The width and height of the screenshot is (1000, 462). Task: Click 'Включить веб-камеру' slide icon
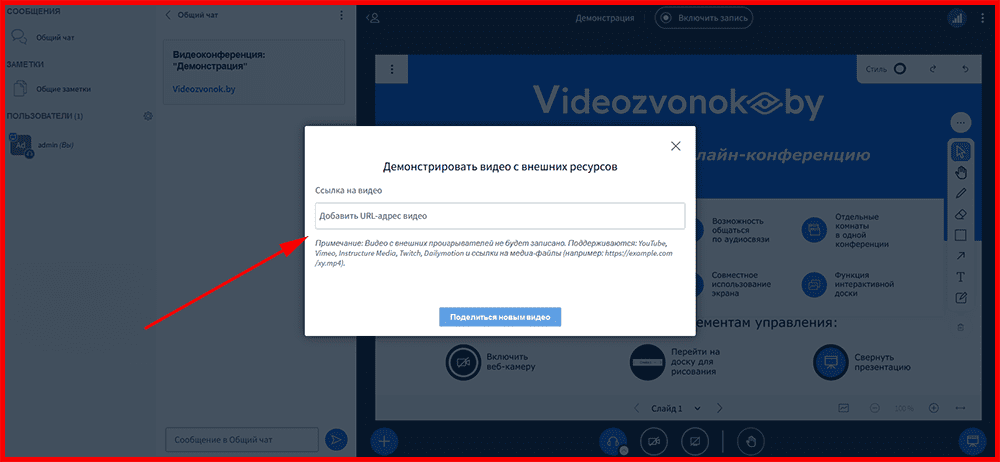463,362
